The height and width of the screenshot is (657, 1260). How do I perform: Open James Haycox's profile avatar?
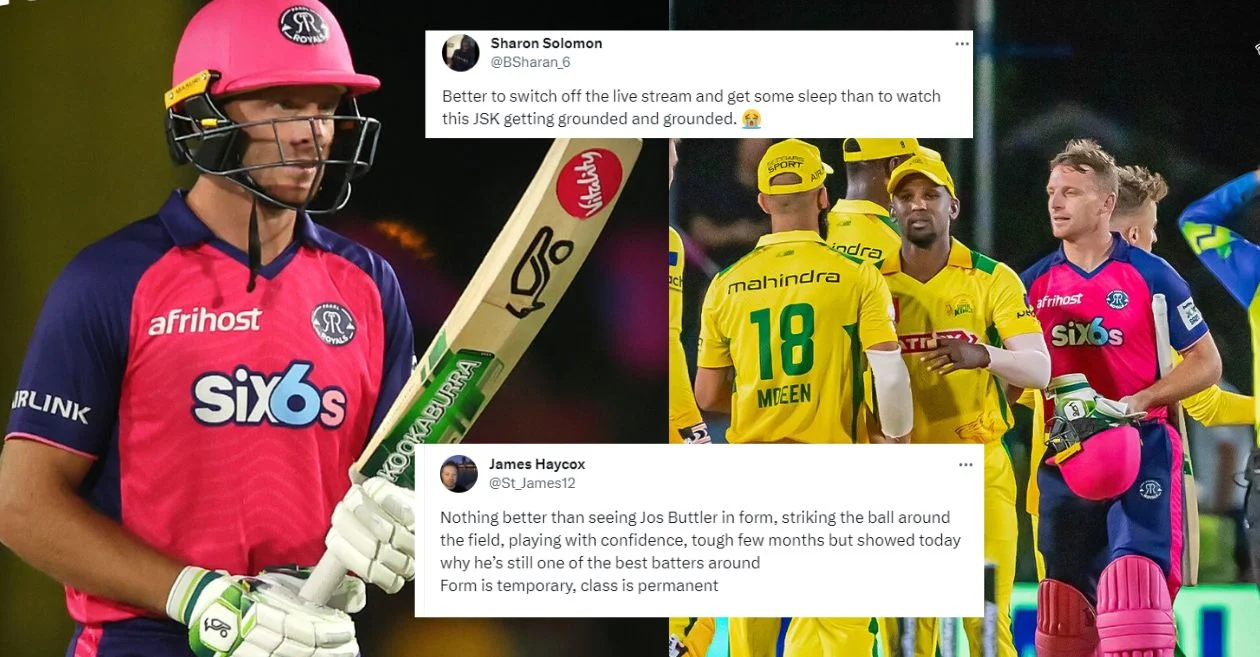(x=459, y=473)
